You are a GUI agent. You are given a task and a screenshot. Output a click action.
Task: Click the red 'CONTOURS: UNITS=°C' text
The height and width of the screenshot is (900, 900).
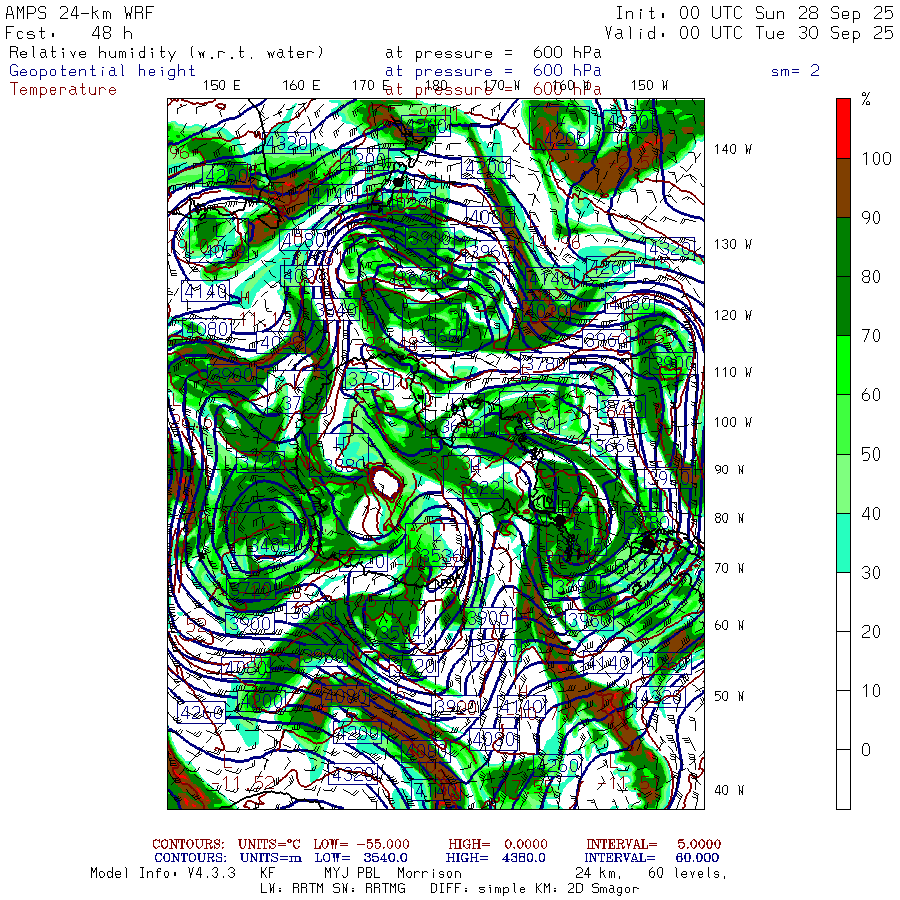(x=226, y=844)
